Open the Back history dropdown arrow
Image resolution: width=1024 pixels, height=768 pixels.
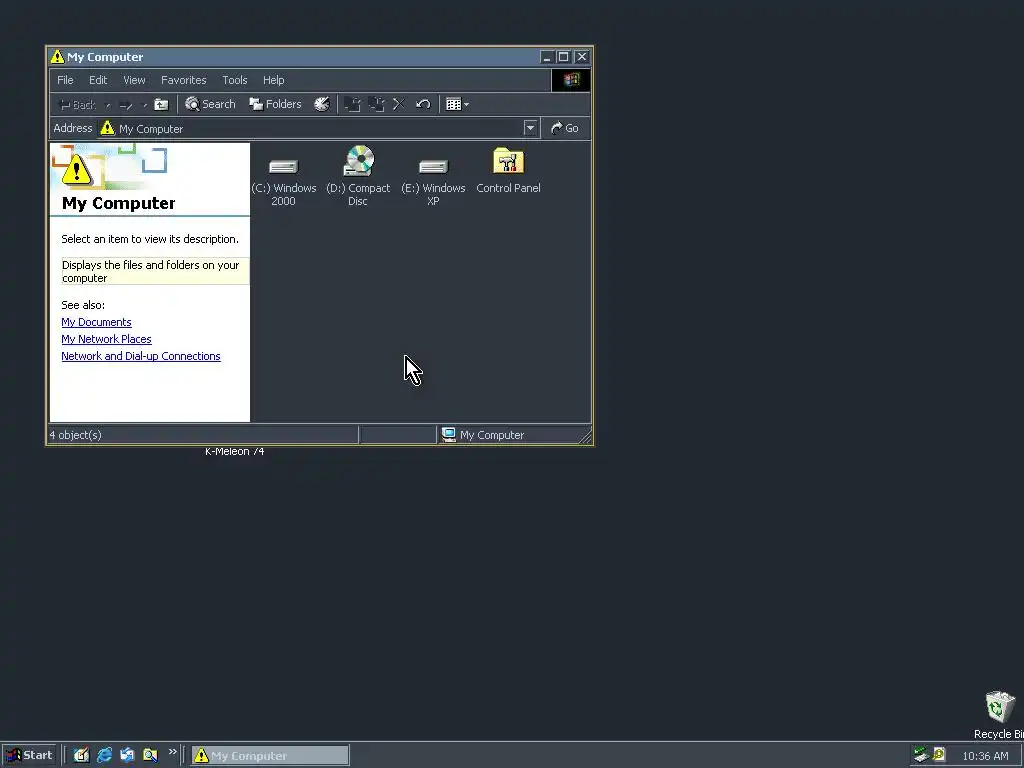(108, 104)
